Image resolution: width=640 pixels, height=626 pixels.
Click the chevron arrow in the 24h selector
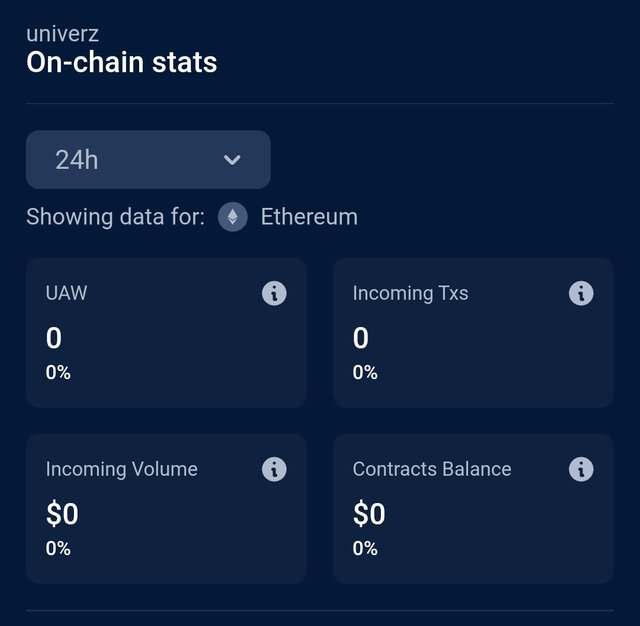tap(232, 160)
